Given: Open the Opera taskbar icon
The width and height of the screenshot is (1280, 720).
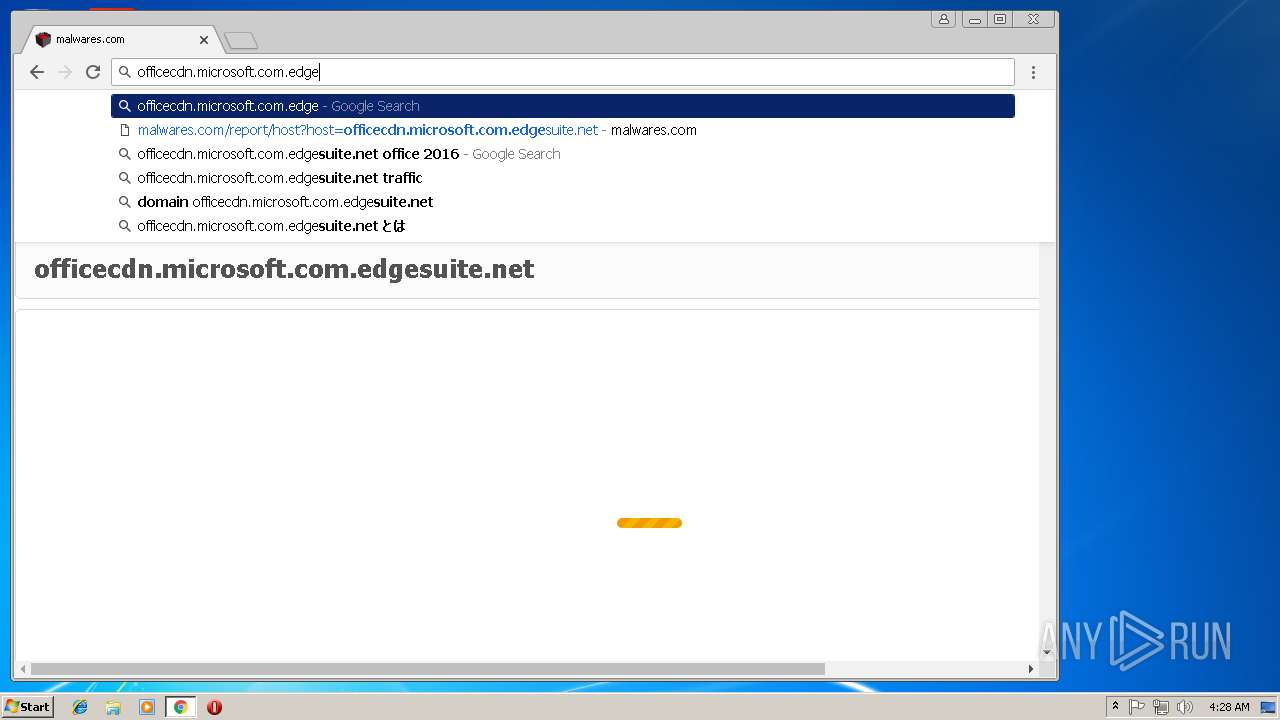Looking at the screenshot, I should (214, 707).
